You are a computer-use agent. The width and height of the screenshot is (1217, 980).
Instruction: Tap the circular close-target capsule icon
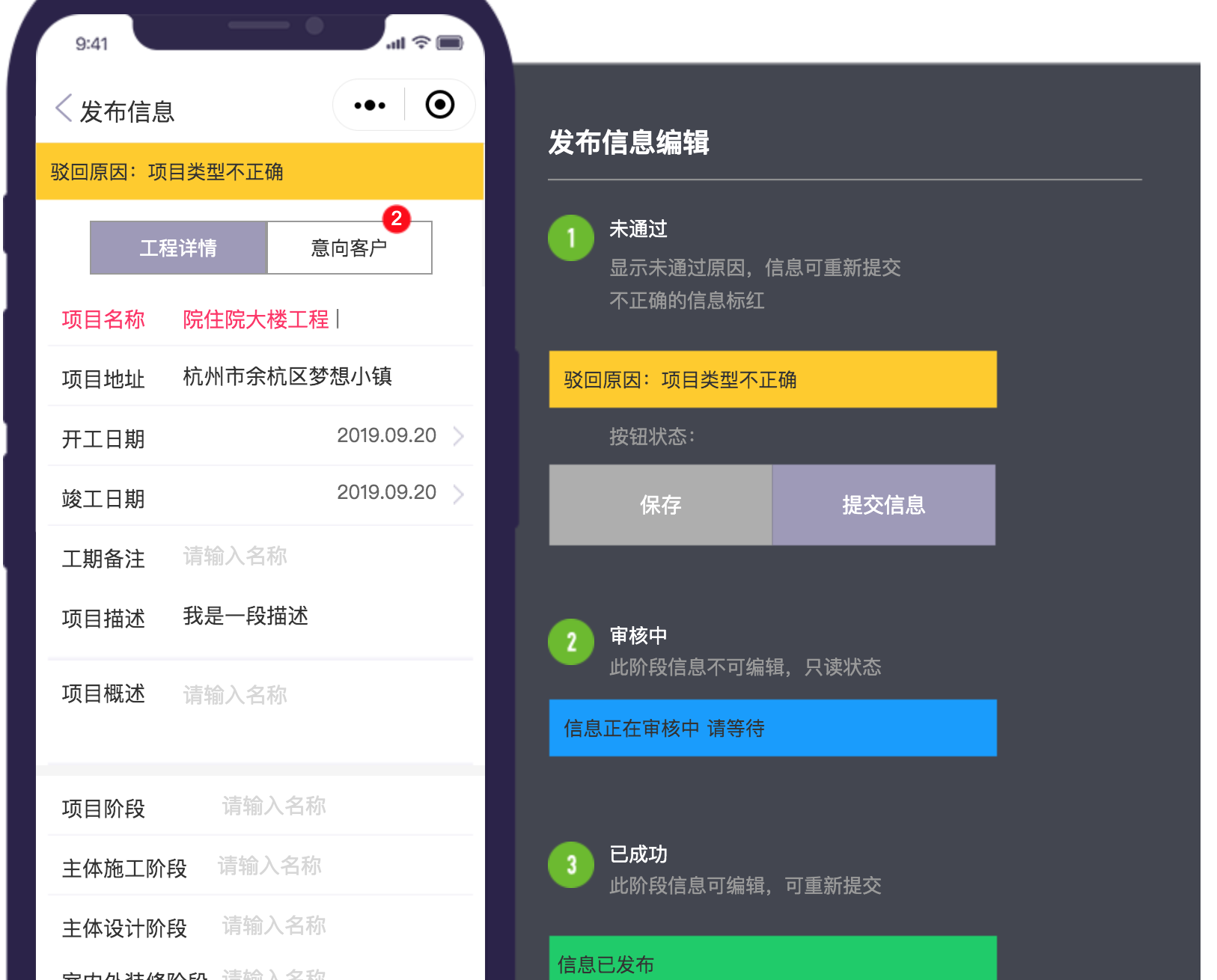440,105
